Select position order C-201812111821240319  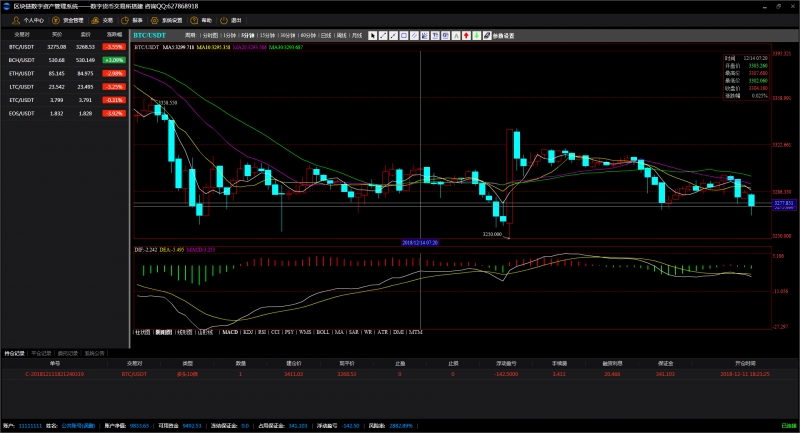point(400,374)
